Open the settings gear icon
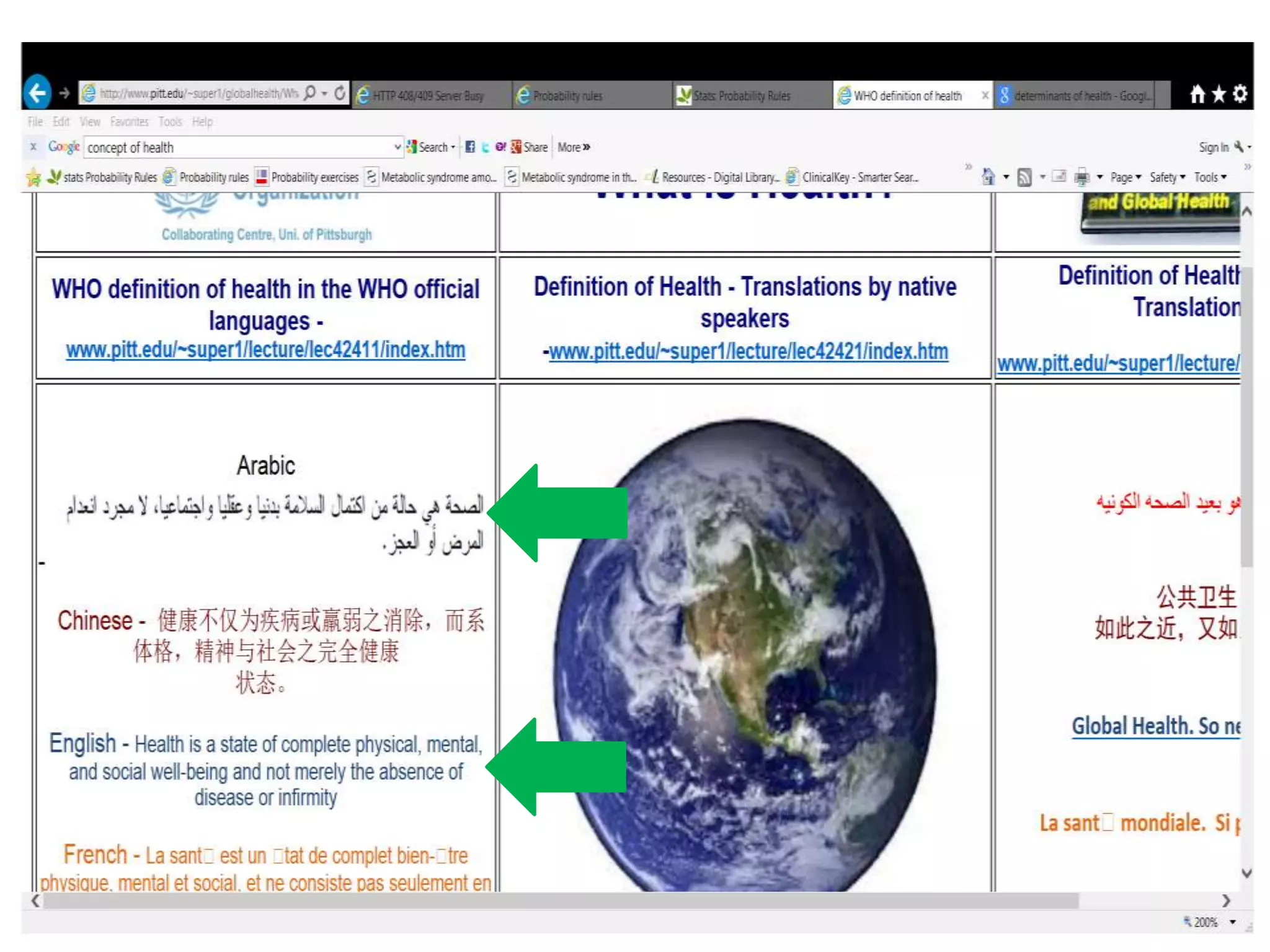 click(x=1240, y=94)
